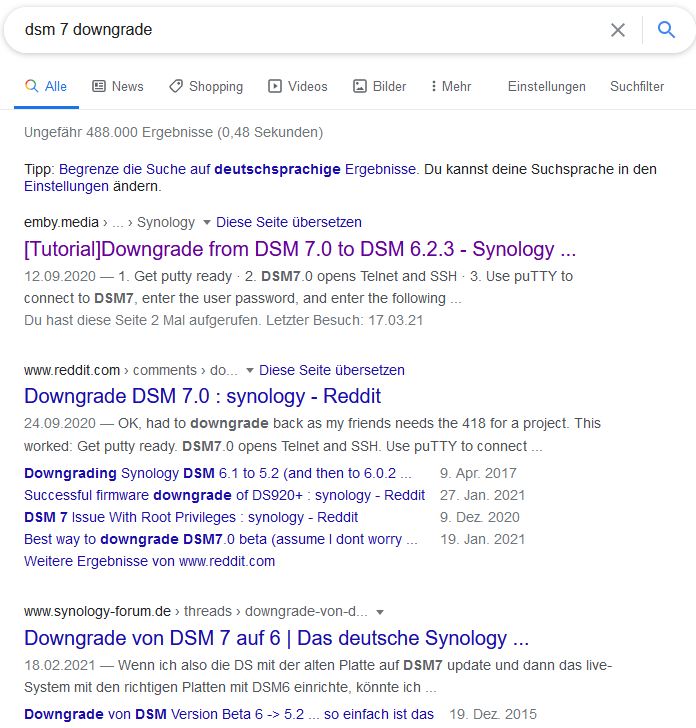Image resolution: width=696 pixels, height=728 pixels.
Task: Expand the dropdown arrow next to emby.media result
Action: pos(207,222)
